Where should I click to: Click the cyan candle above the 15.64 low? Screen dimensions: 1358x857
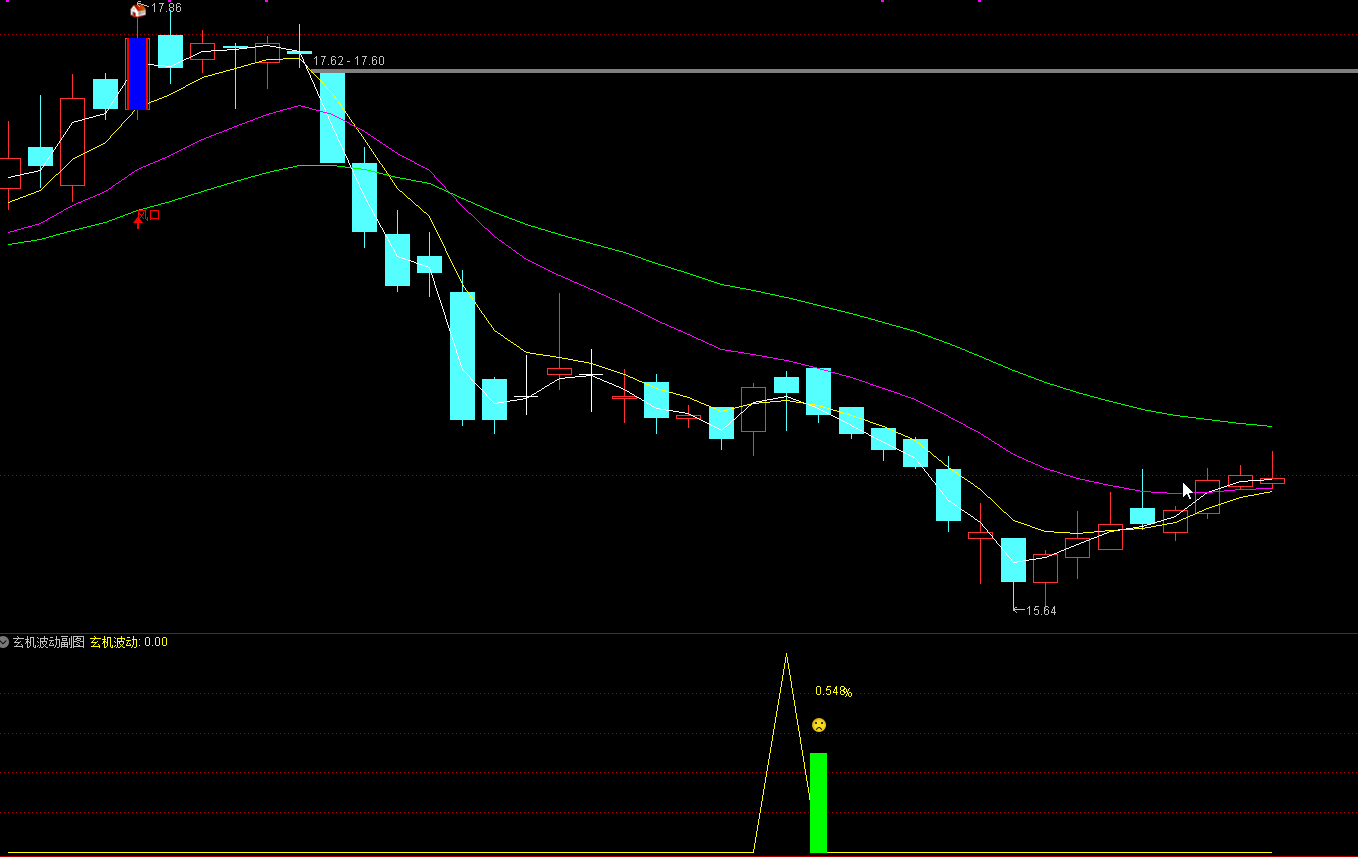tap(1013, 559)
